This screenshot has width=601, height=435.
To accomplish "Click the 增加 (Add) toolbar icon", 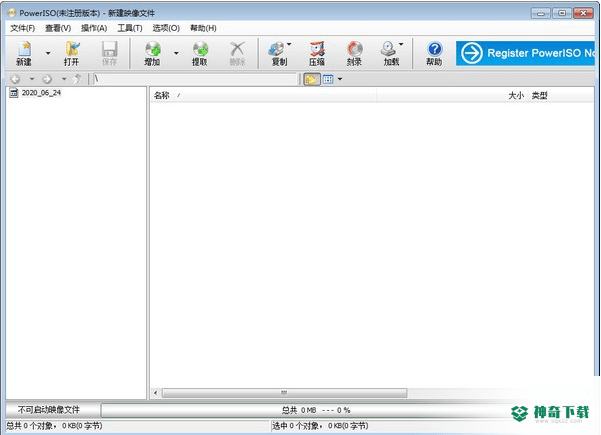I will (152, 53).
